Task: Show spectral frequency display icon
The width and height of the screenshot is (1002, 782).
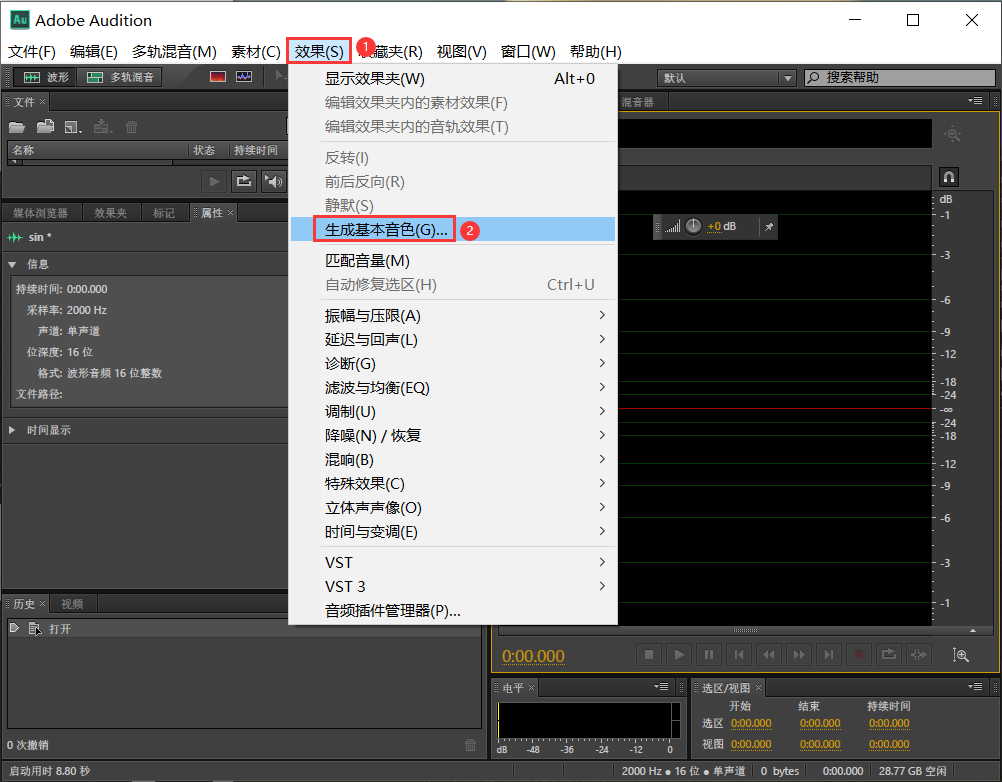Action: coord(218,77)
